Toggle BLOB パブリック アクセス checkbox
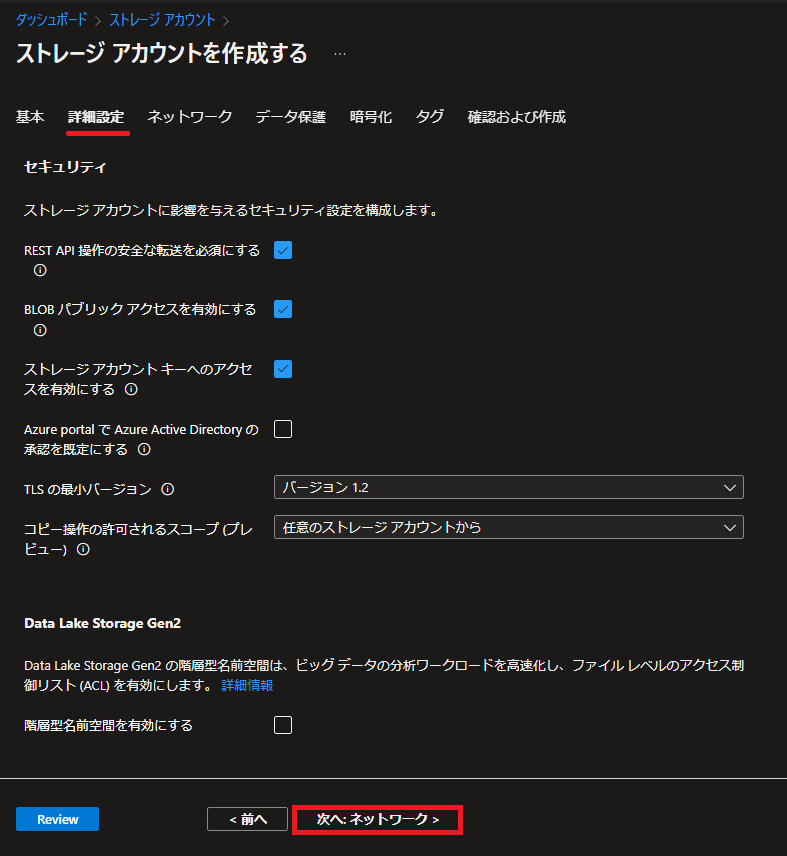787x856 pixels. [x=283, y=310]
